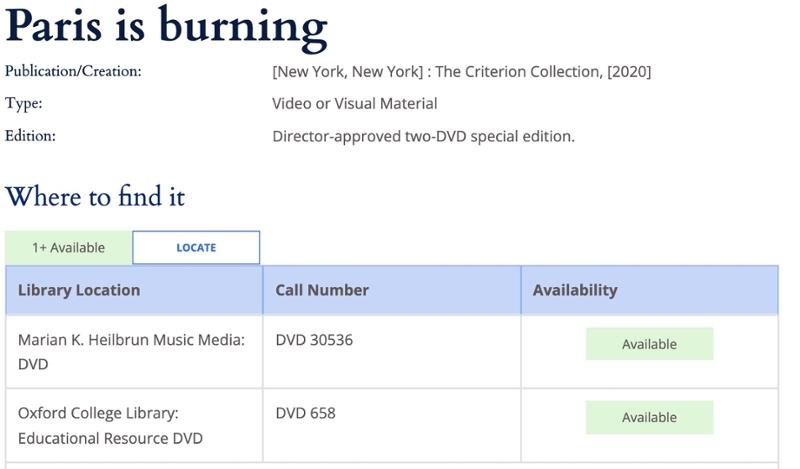Image resolution: width=800 pixels, height=469 pixels.
Task: Select the Availability column header
Action: point(649,290)
